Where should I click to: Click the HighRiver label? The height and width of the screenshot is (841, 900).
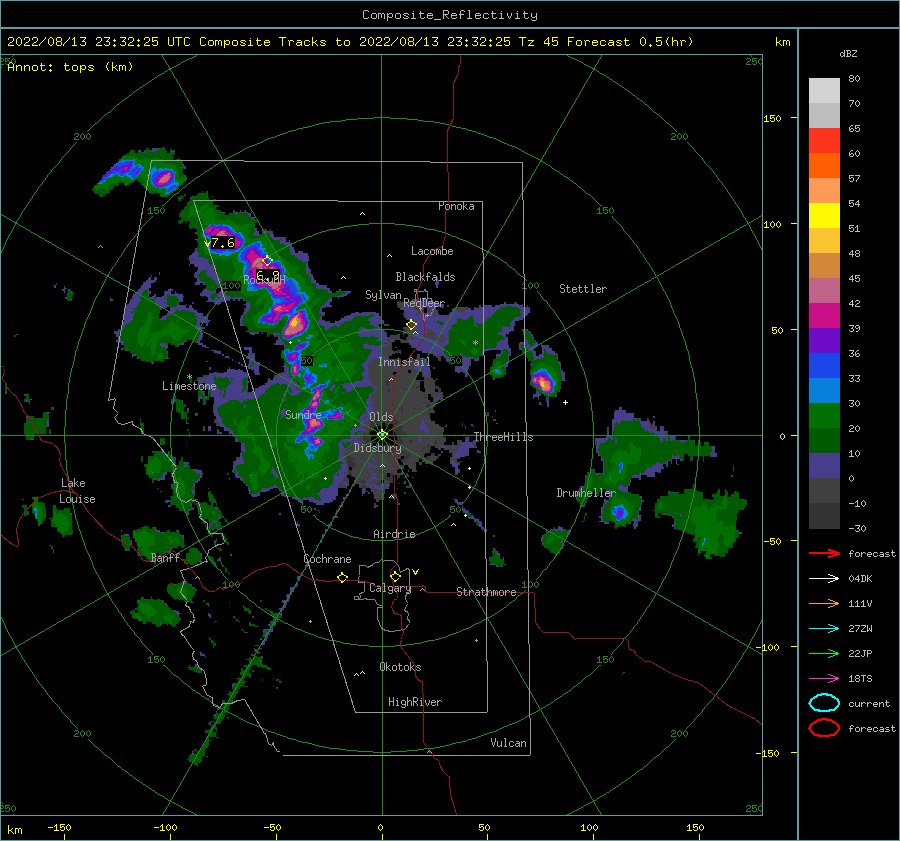click(x=415, y=702)
